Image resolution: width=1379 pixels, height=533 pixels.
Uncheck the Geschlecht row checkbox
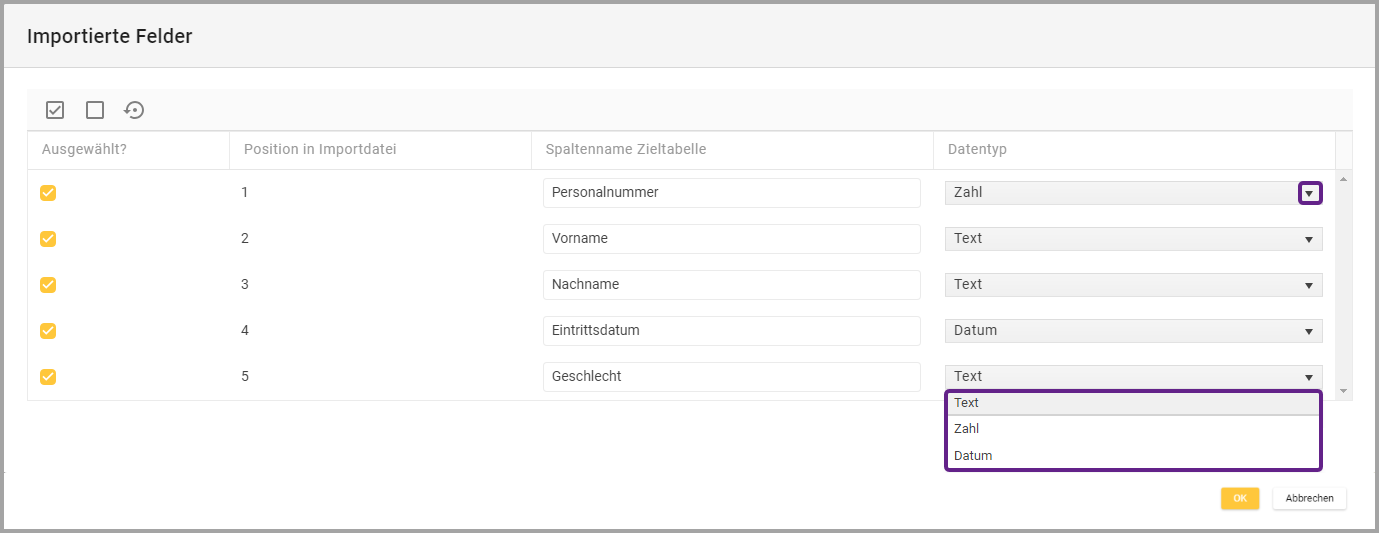[x=48, y=377]
